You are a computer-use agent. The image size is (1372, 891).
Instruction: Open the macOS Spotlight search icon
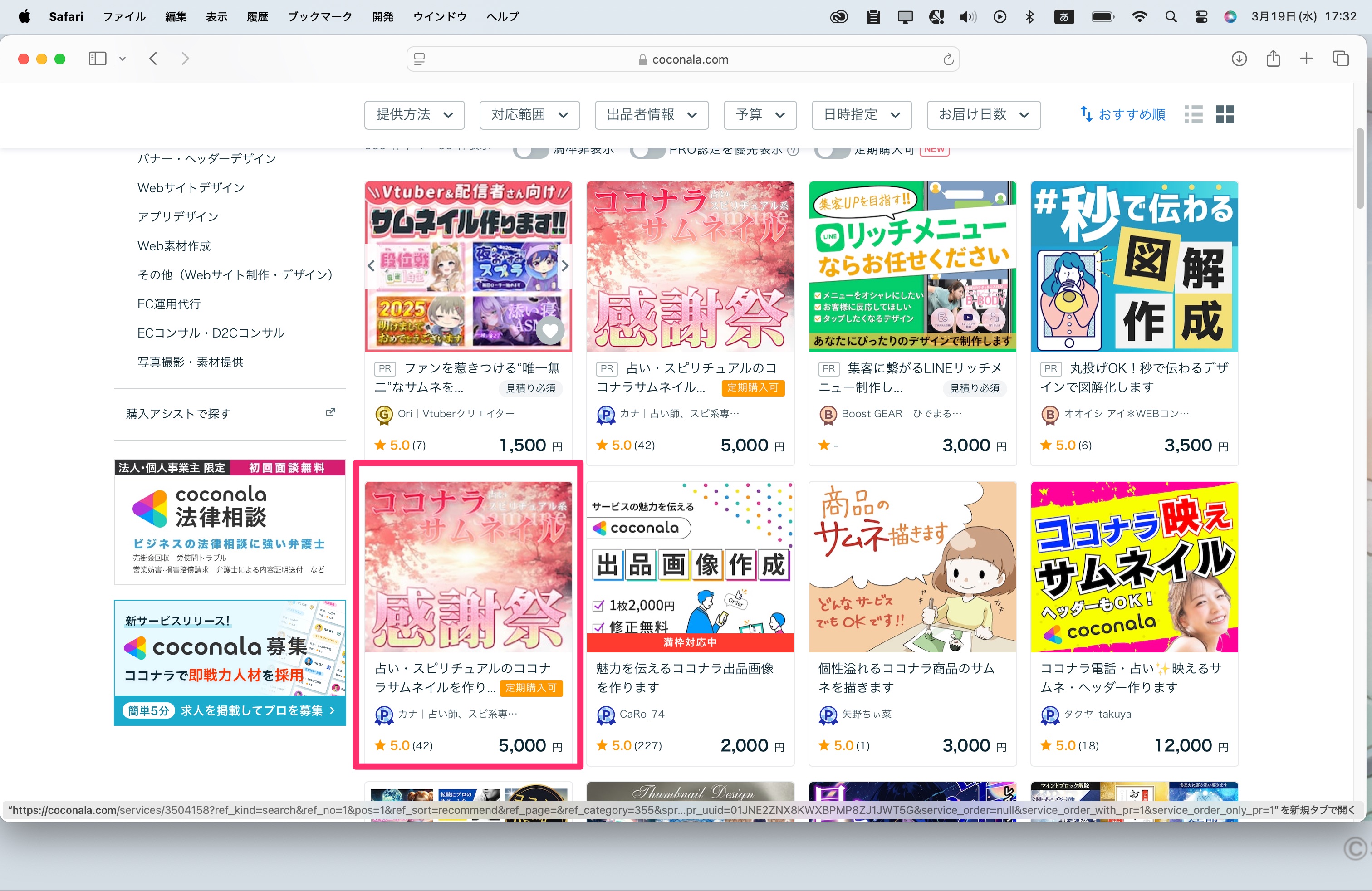(1170, 17)
